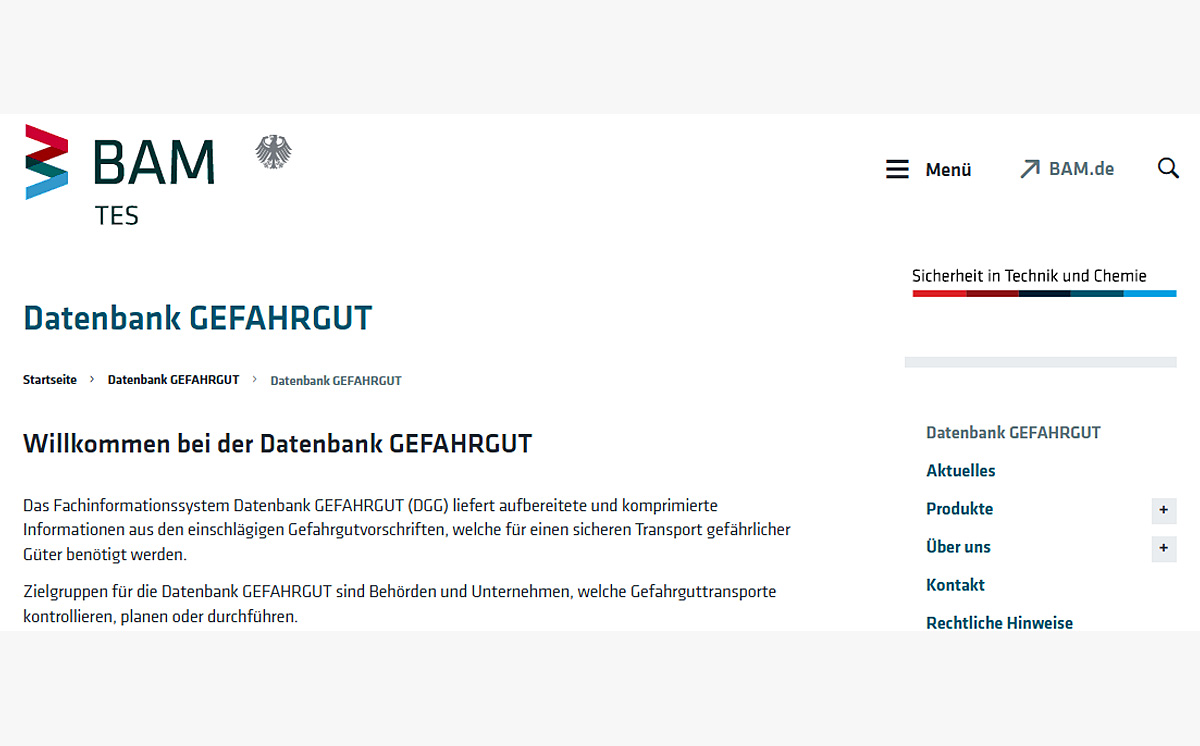Click the federal eagle emblem
This screenshot has height=746, width=1200.
273,152
